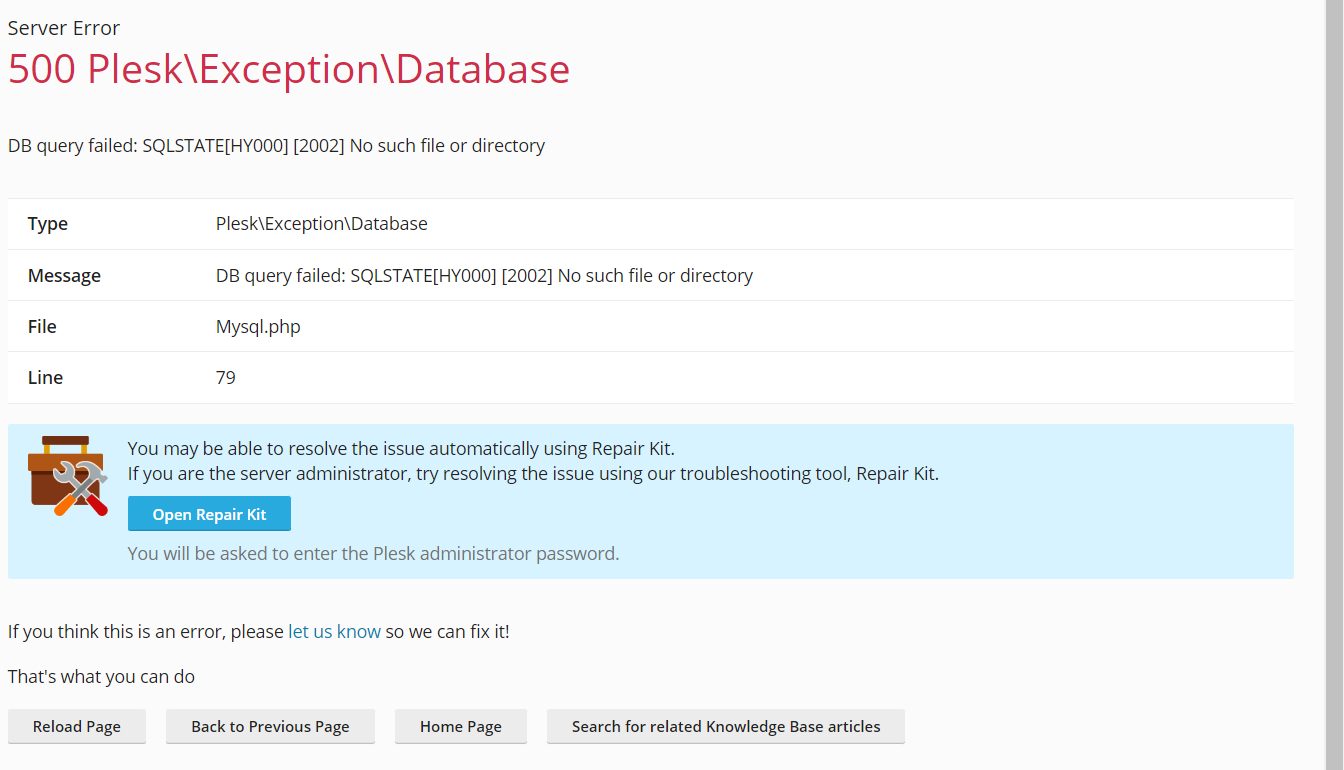Screen dimensions: 1344x770
Task: Select the SQLSTATE error text in the Message row
Action: [x=484, y=276]
